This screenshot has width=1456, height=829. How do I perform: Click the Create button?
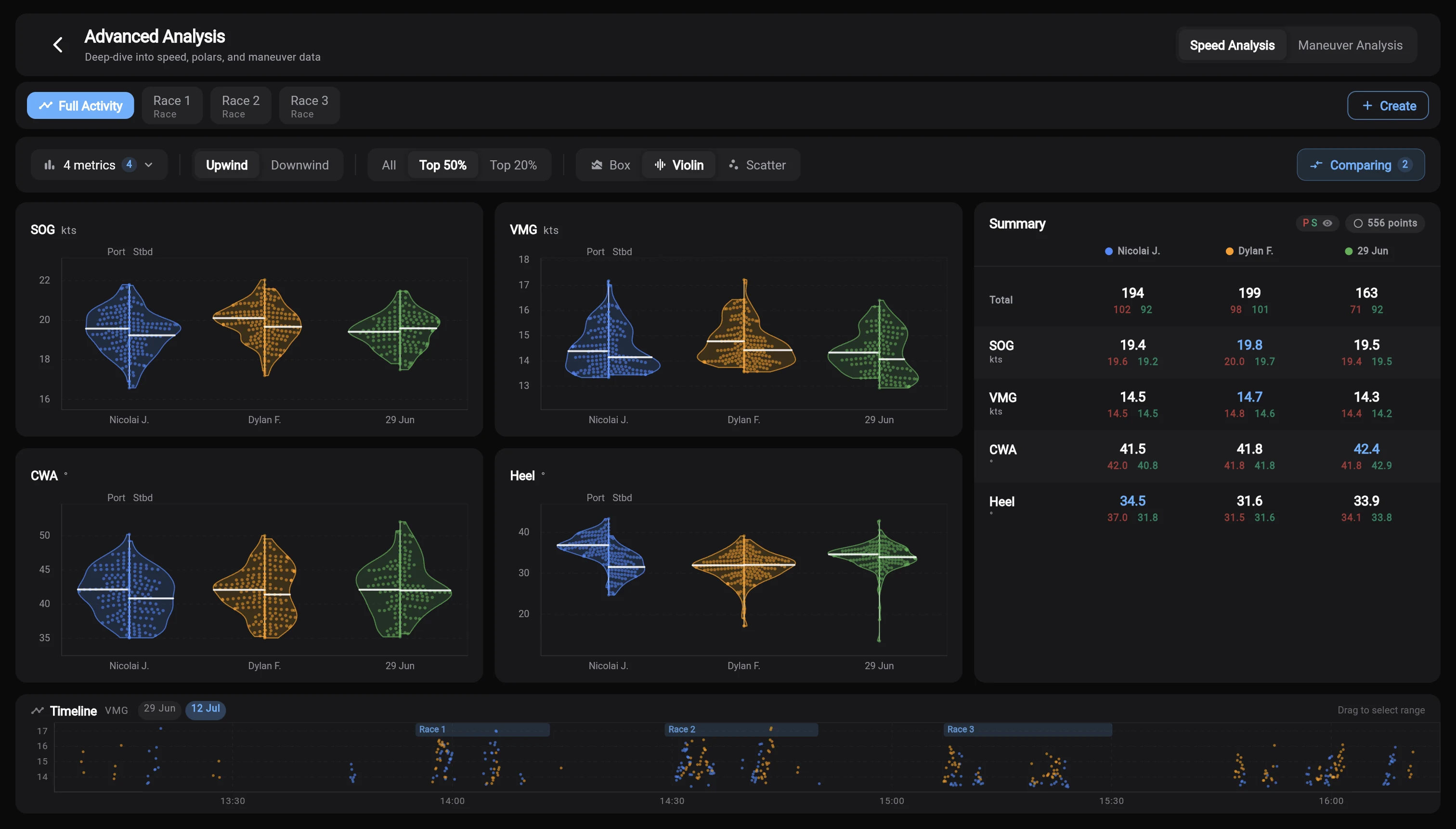pyautogui.click(x=1387, y=106)
